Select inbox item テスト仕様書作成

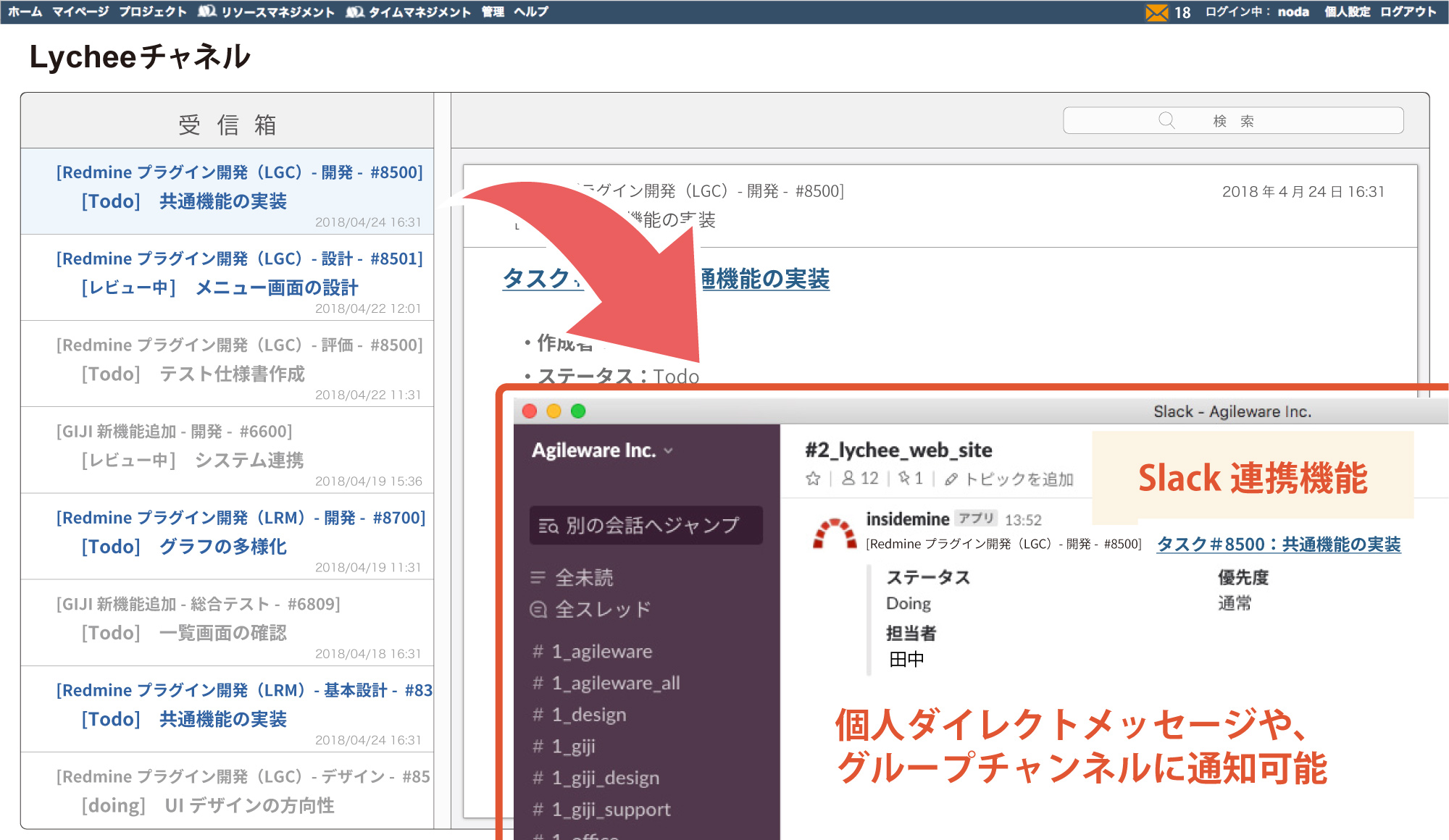(x=227, y=364)
